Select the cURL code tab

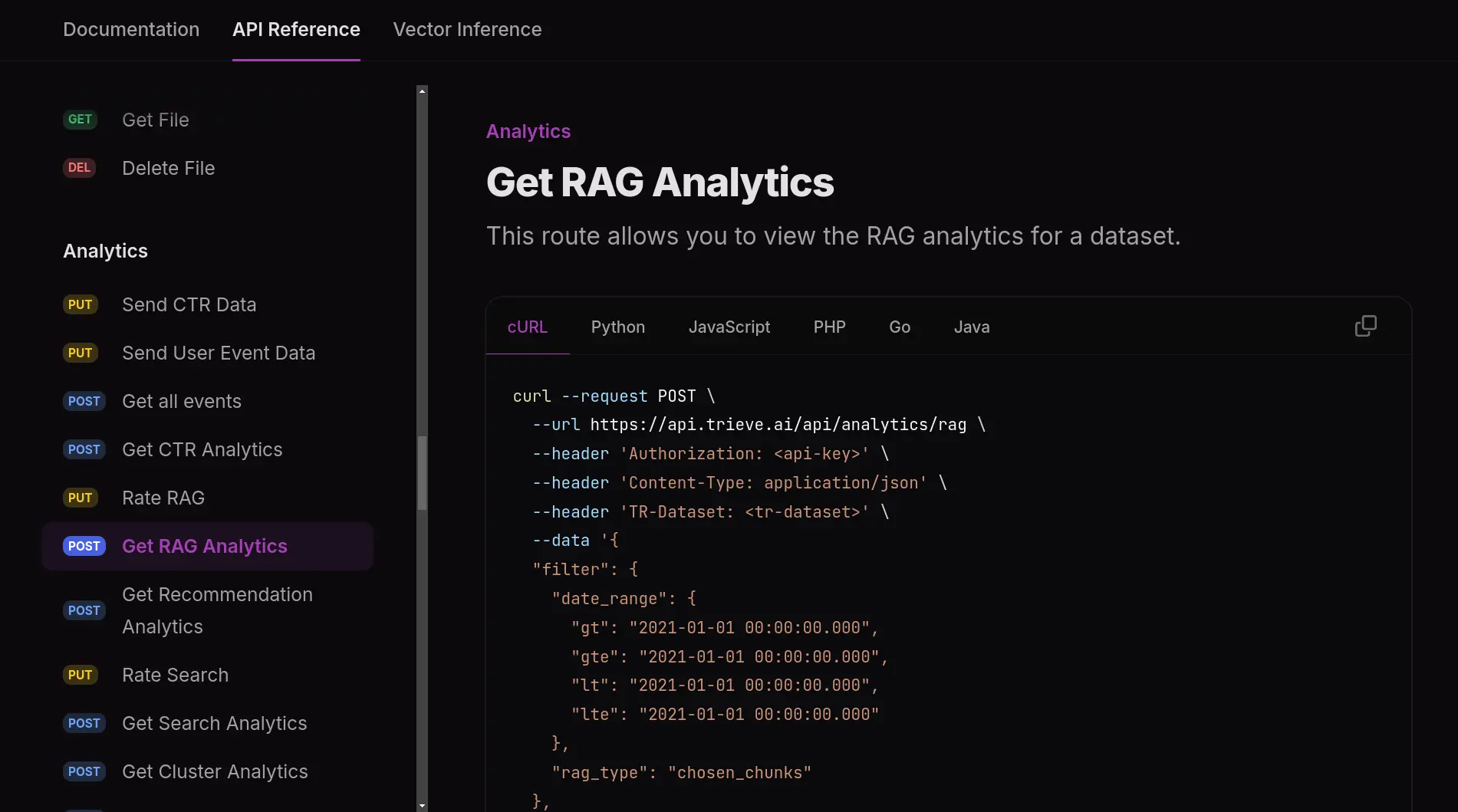click(x=528, y=327)
